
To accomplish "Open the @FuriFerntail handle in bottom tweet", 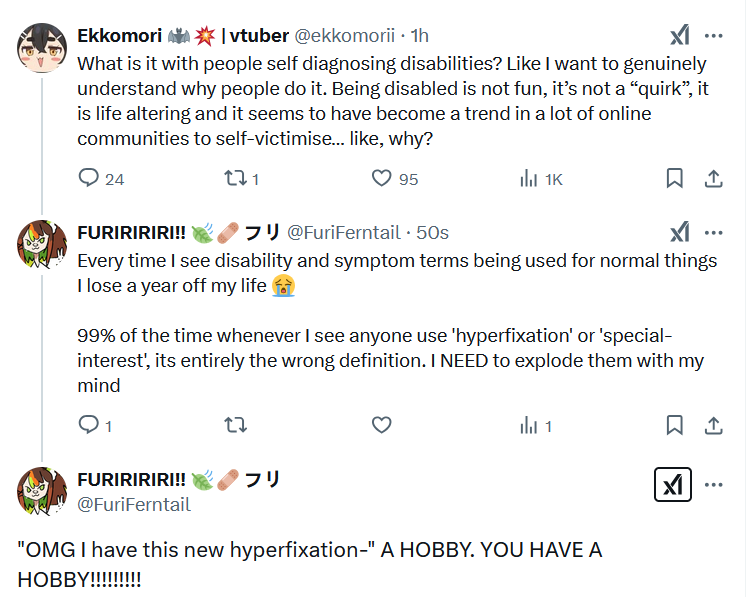I will (x=134, y=505).
